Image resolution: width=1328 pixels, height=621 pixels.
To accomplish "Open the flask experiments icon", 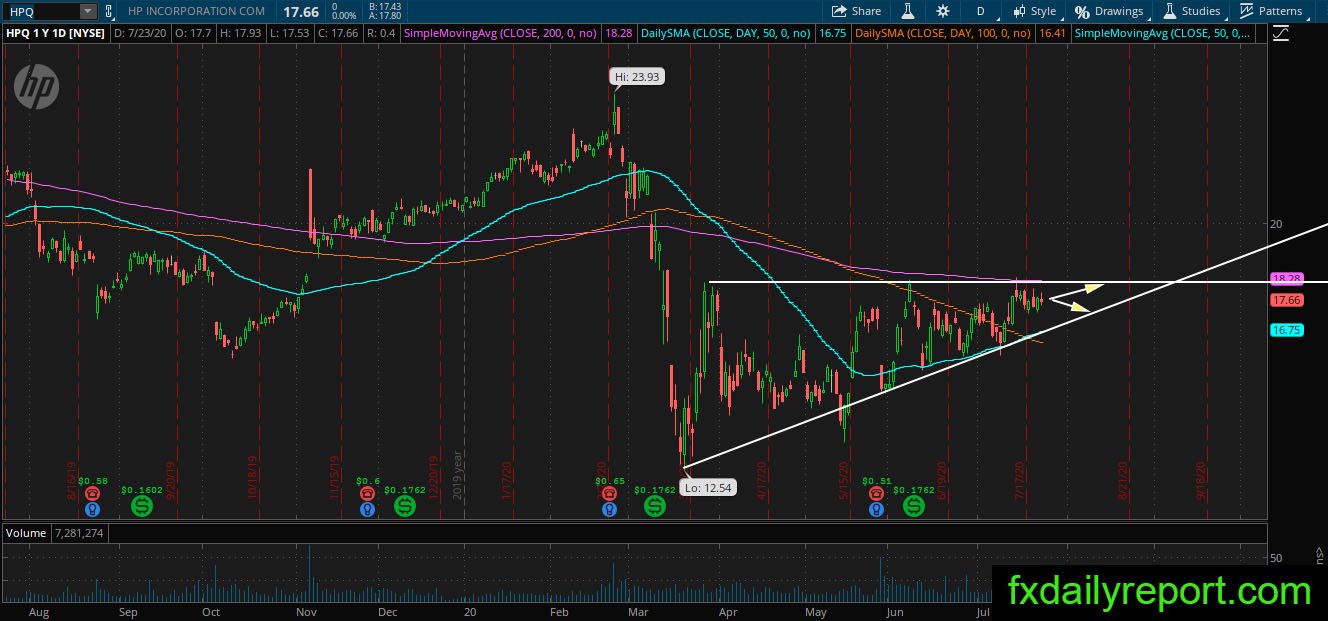I will tap(908, 11).
